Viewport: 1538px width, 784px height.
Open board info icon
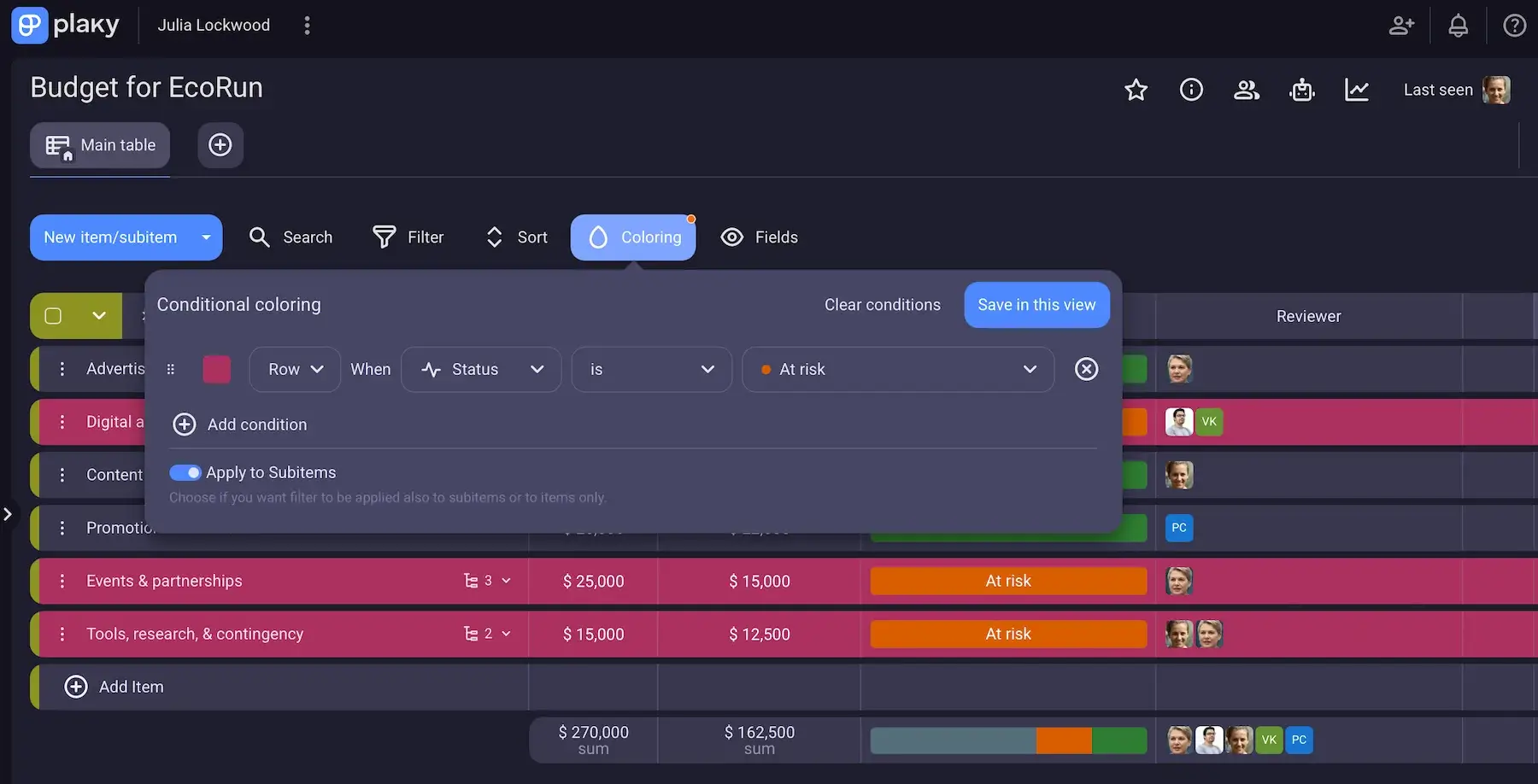click(1191, 90)
